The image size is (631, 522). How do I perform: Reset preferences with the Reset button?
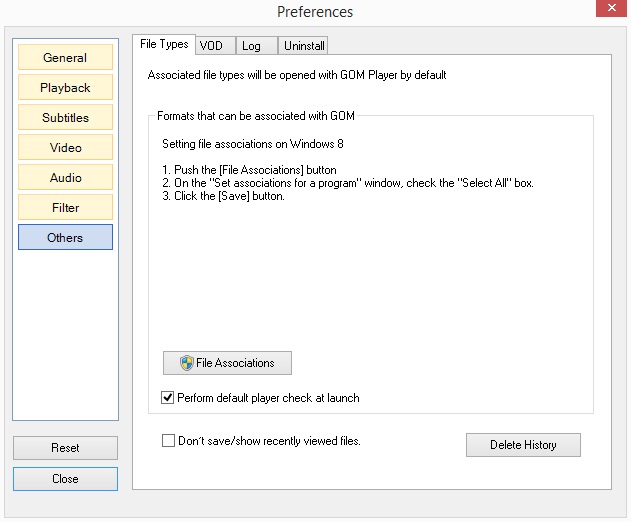pos(65,448)
